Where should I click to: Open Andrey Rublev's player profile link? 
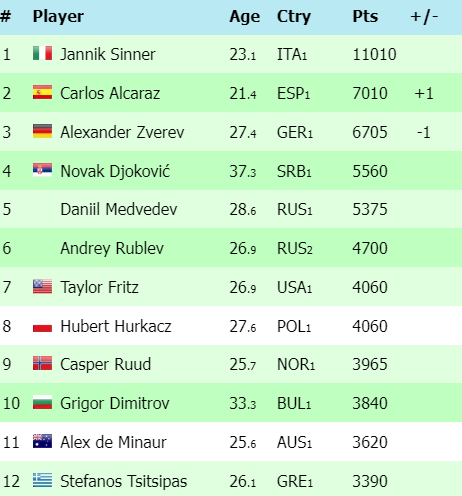(112, 248)
